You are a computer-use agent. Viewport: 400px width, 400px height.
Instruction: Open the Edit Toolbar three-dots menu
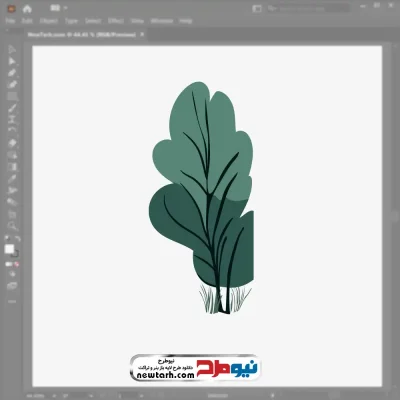(12, 301)
